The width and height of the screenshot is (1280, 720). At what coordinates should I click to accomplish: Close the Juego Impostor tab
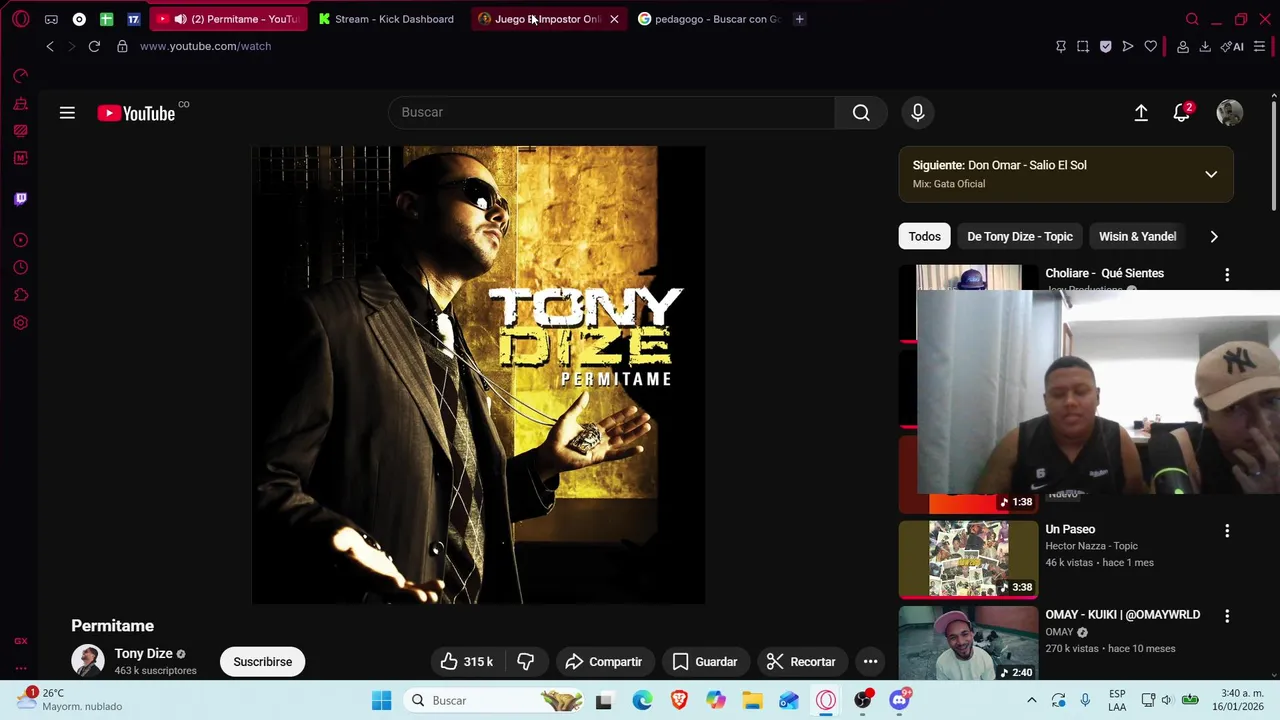614,19
